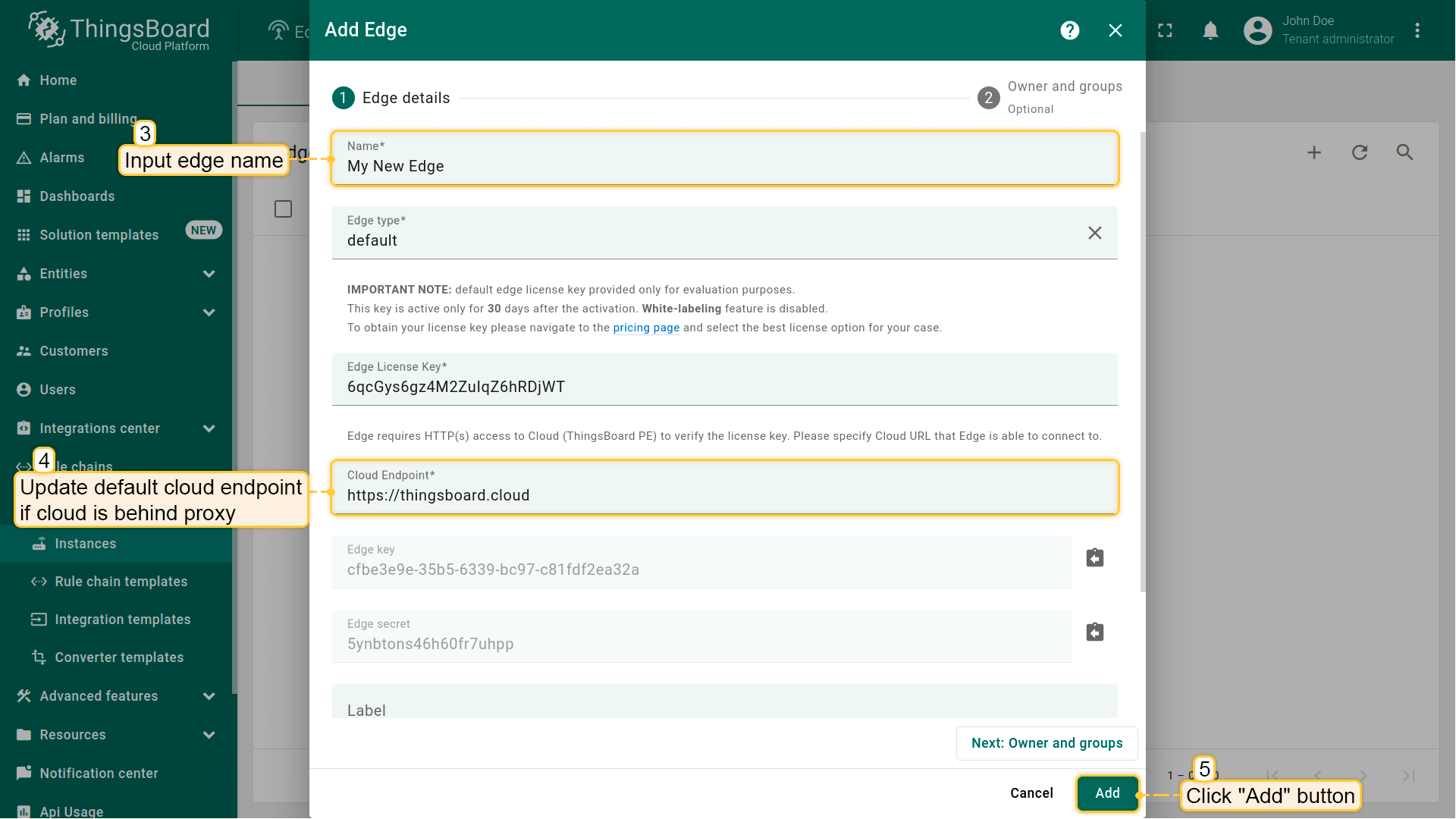This screenshot has width=1456, height=819.
Task: Click the Alarms warning icon
Action: point(24,158)
